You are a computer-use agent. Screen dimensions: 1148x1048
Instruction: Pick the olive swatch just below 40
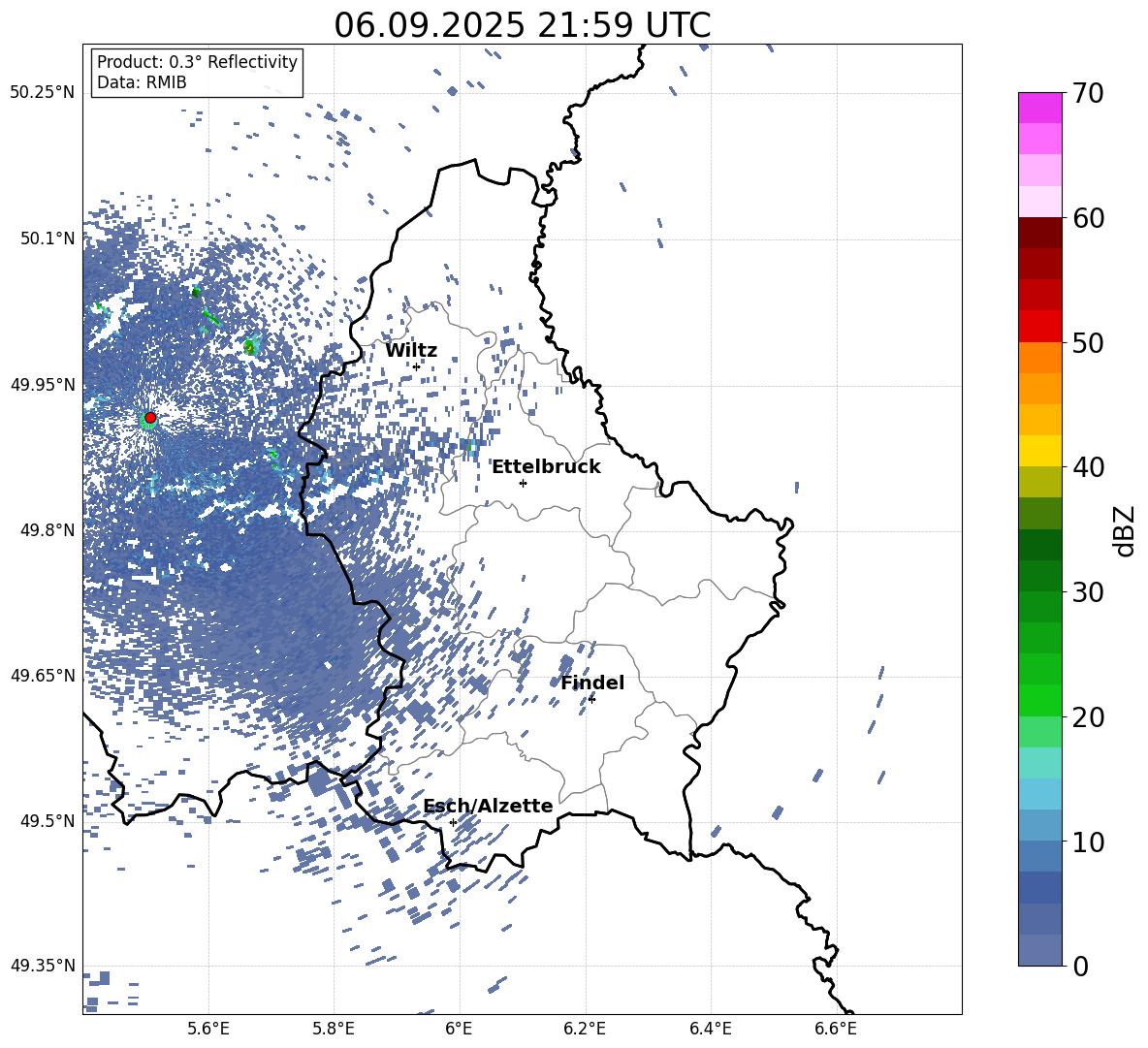(1040, 482)
